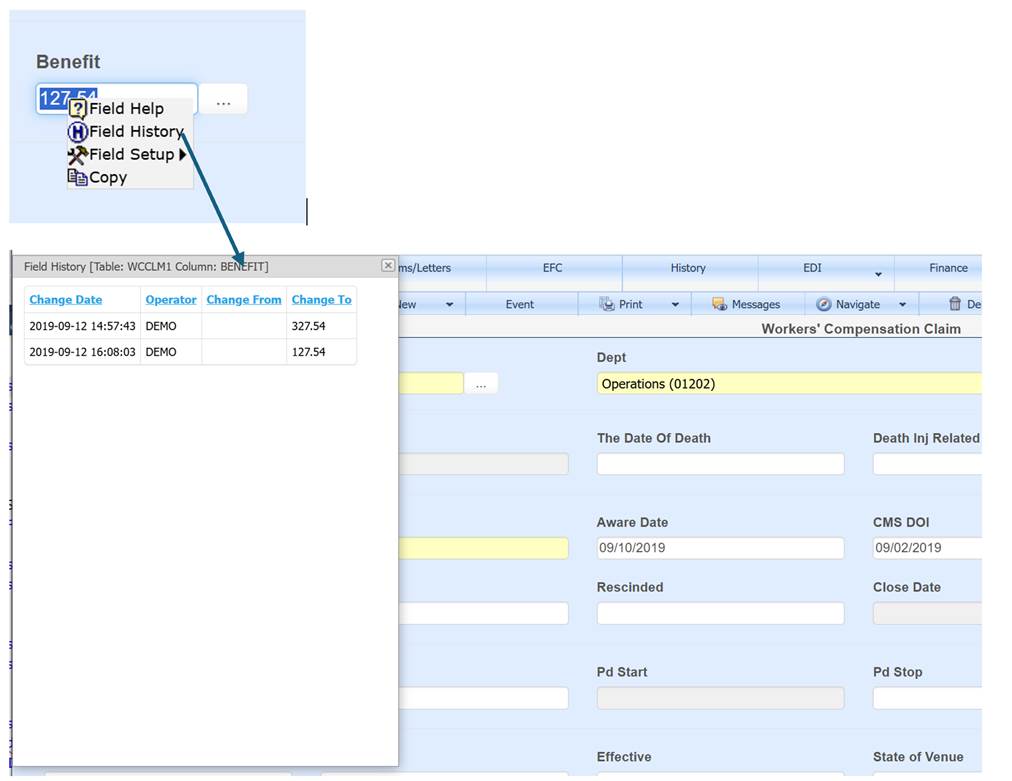
Task: Switch to the History tab
Action: pyautogui.click(x=688, y=268)
